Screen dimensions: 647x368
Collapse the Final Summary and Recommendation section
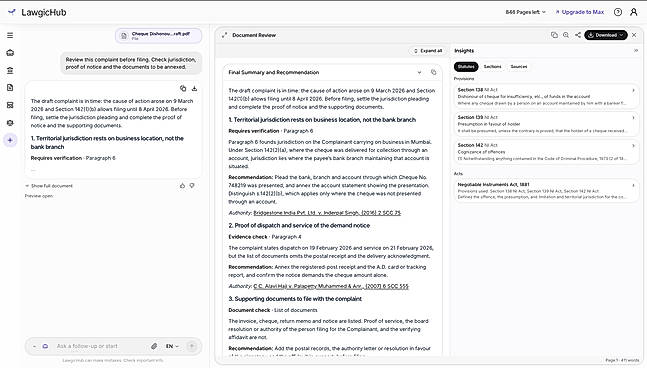pyautogui.click(x=419, y=72)
